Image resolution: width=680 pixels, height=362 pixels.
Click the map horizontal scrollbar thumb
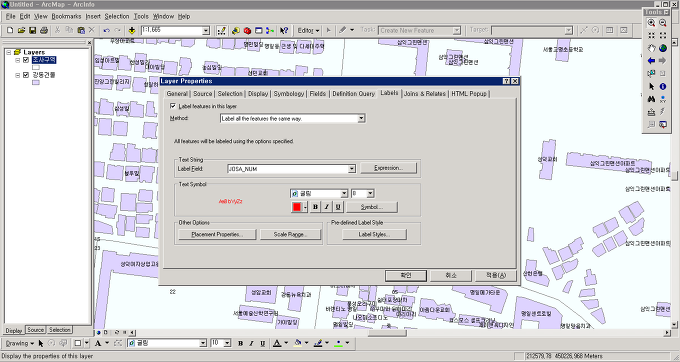coord(387,333)
